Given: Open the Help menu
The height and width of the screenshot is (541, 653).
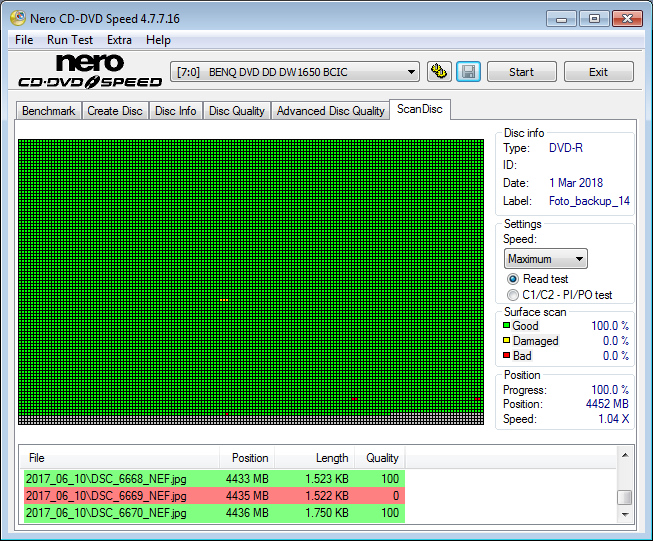Looking at the screenshot, I should pos(158,40).
